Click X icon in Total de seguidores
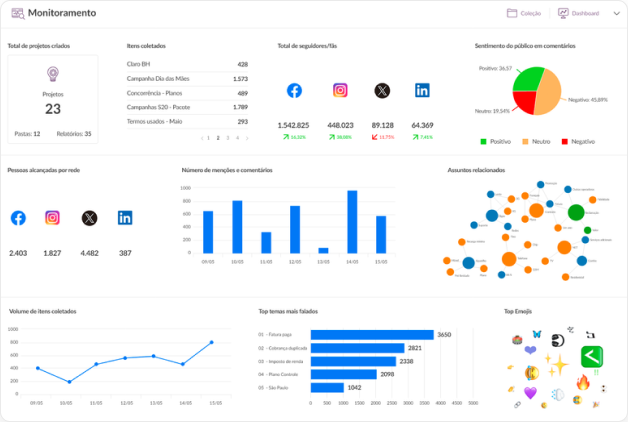The width and height of the screenshot is (628, 422). pyautogui.click(x=381, y=91)
